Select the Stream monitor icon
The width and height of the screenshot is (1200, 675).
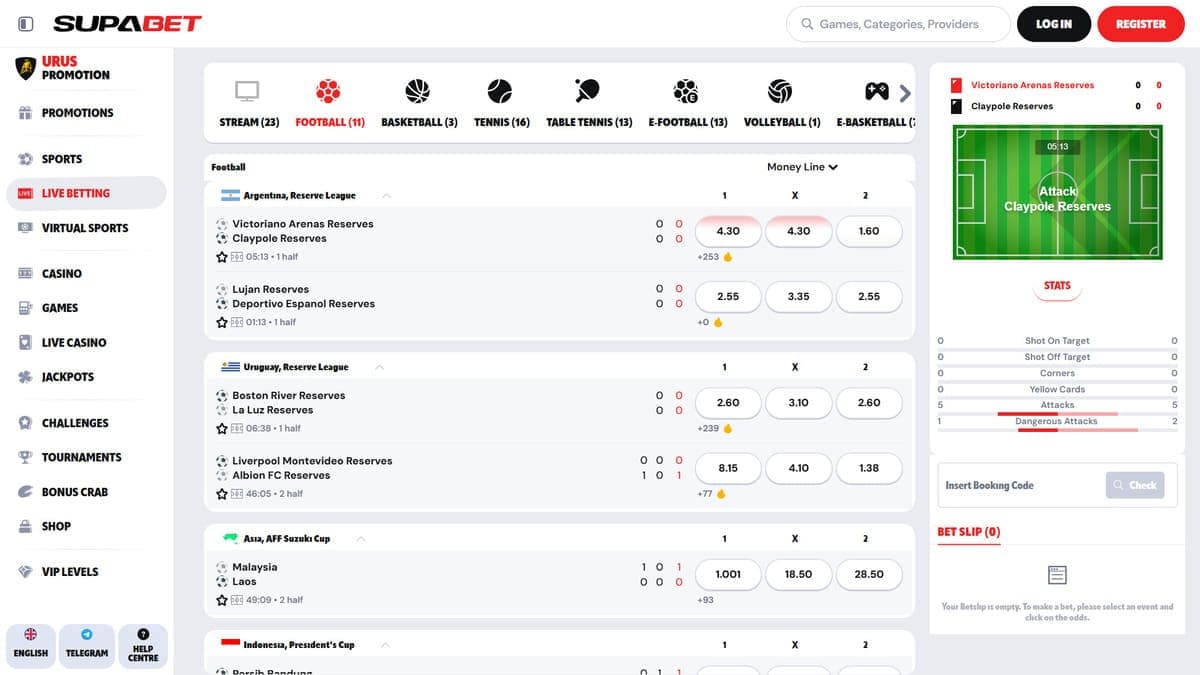(247, 92)
